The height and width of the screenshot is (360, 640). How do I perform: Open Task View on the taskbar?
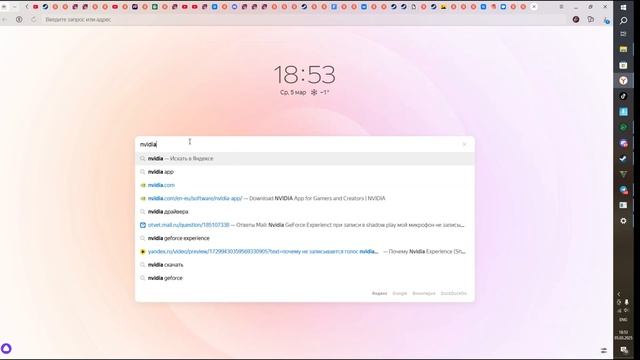(x=623, y=34)
